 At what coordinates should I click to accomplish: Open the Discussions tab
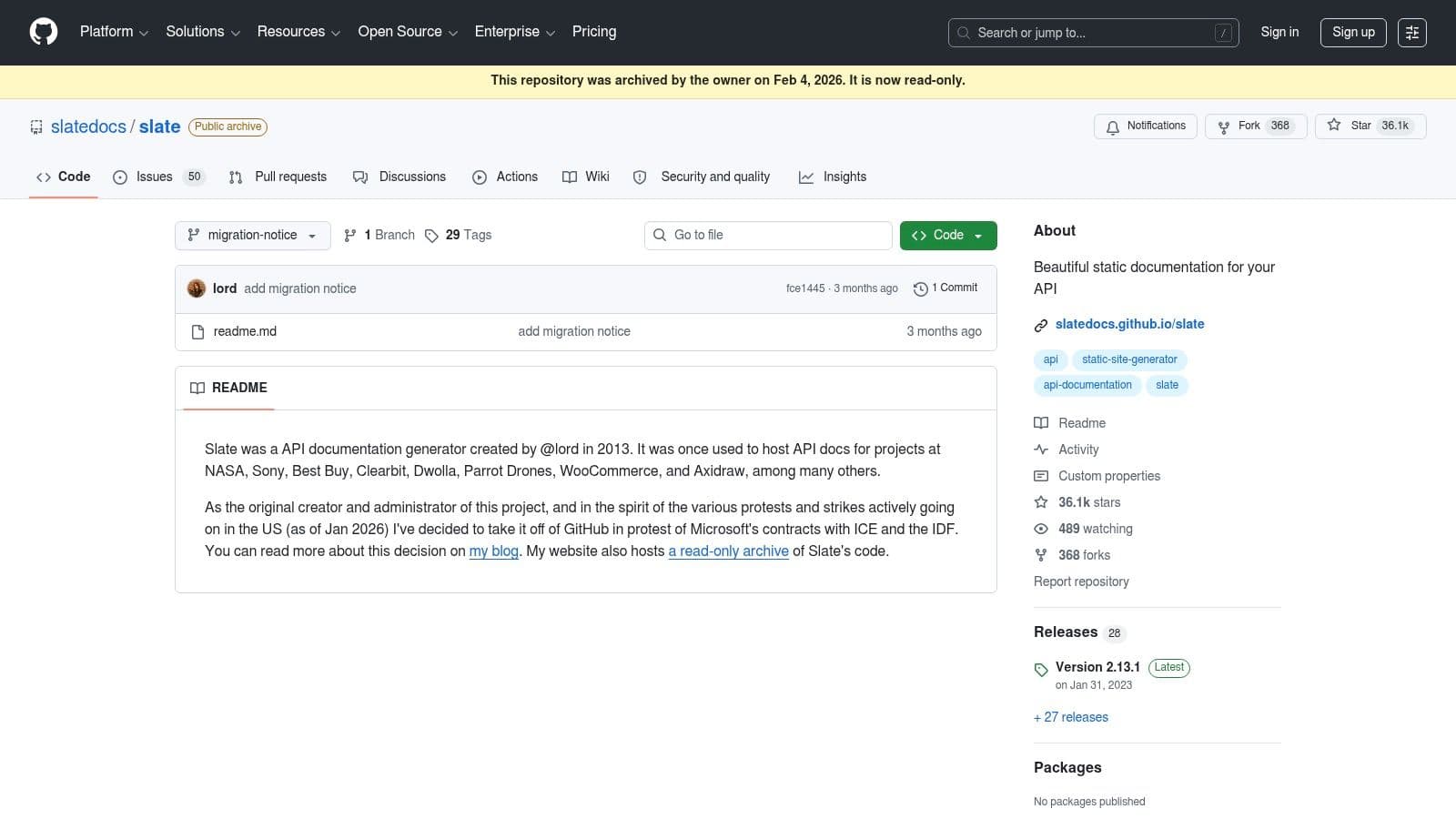click(399, 177)
